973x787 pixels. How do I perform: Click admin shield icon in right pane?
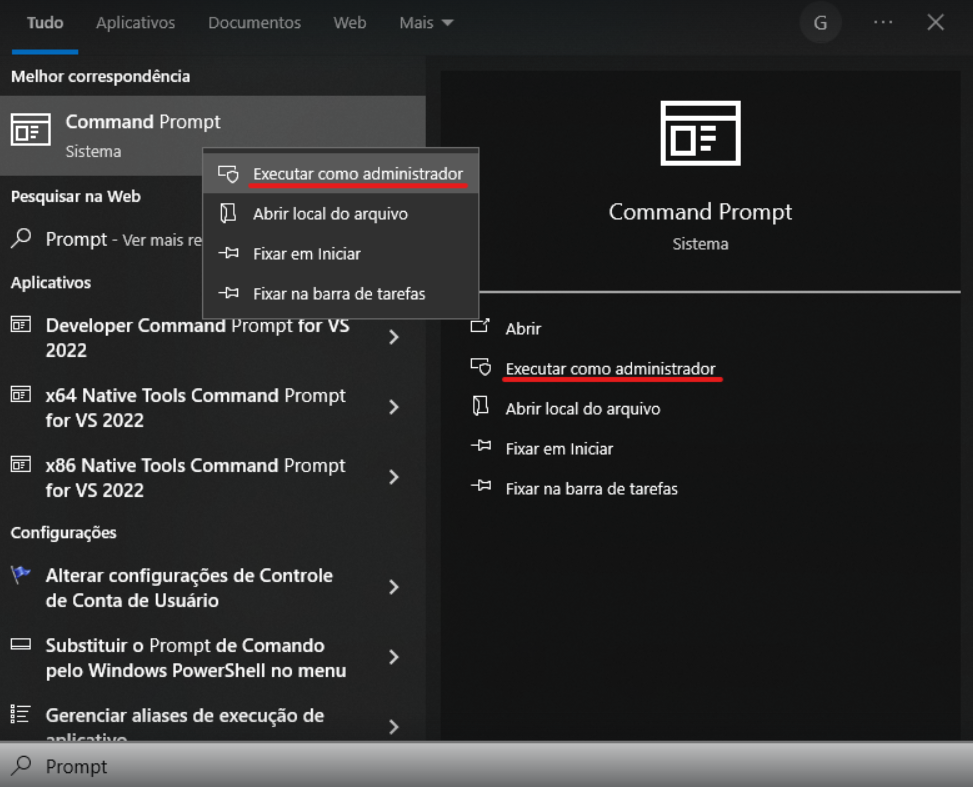pos(481,367)
